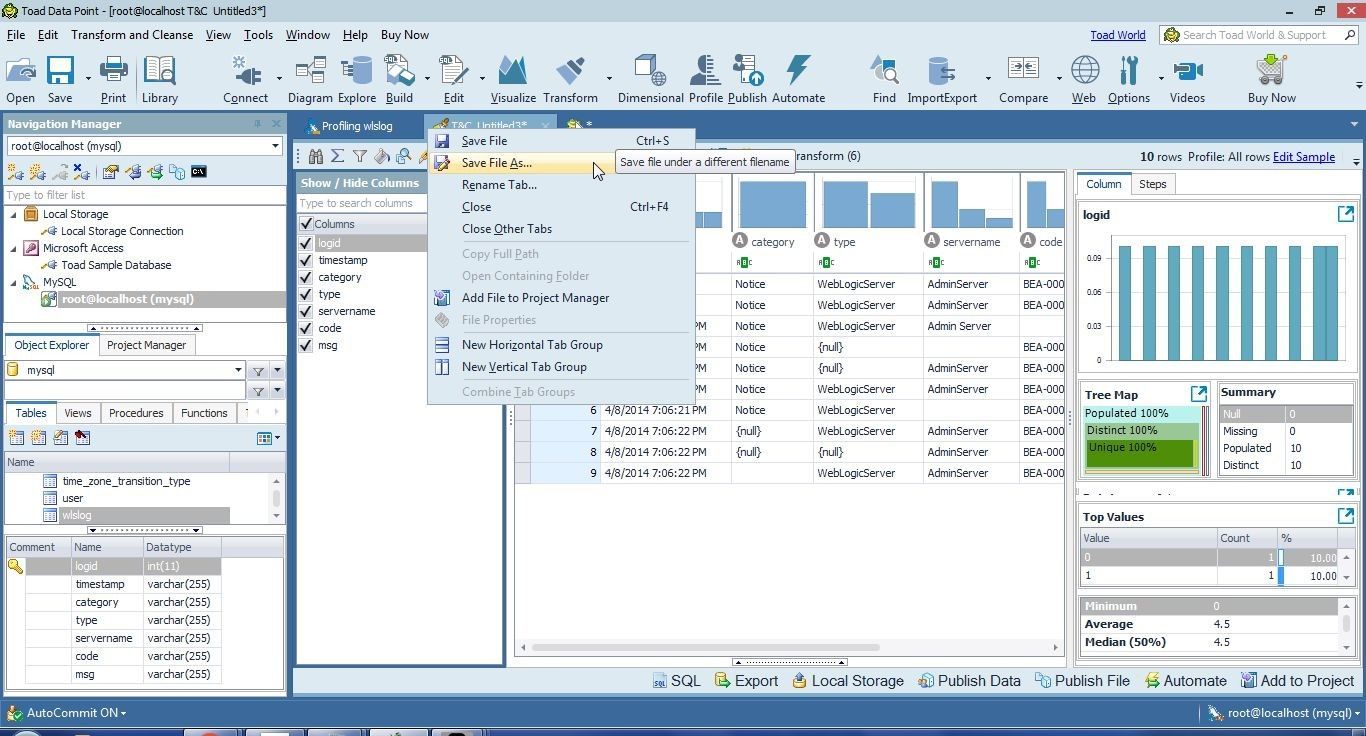Choose New Vertical Tab Group
The image size is (1366, 736).
561,367
